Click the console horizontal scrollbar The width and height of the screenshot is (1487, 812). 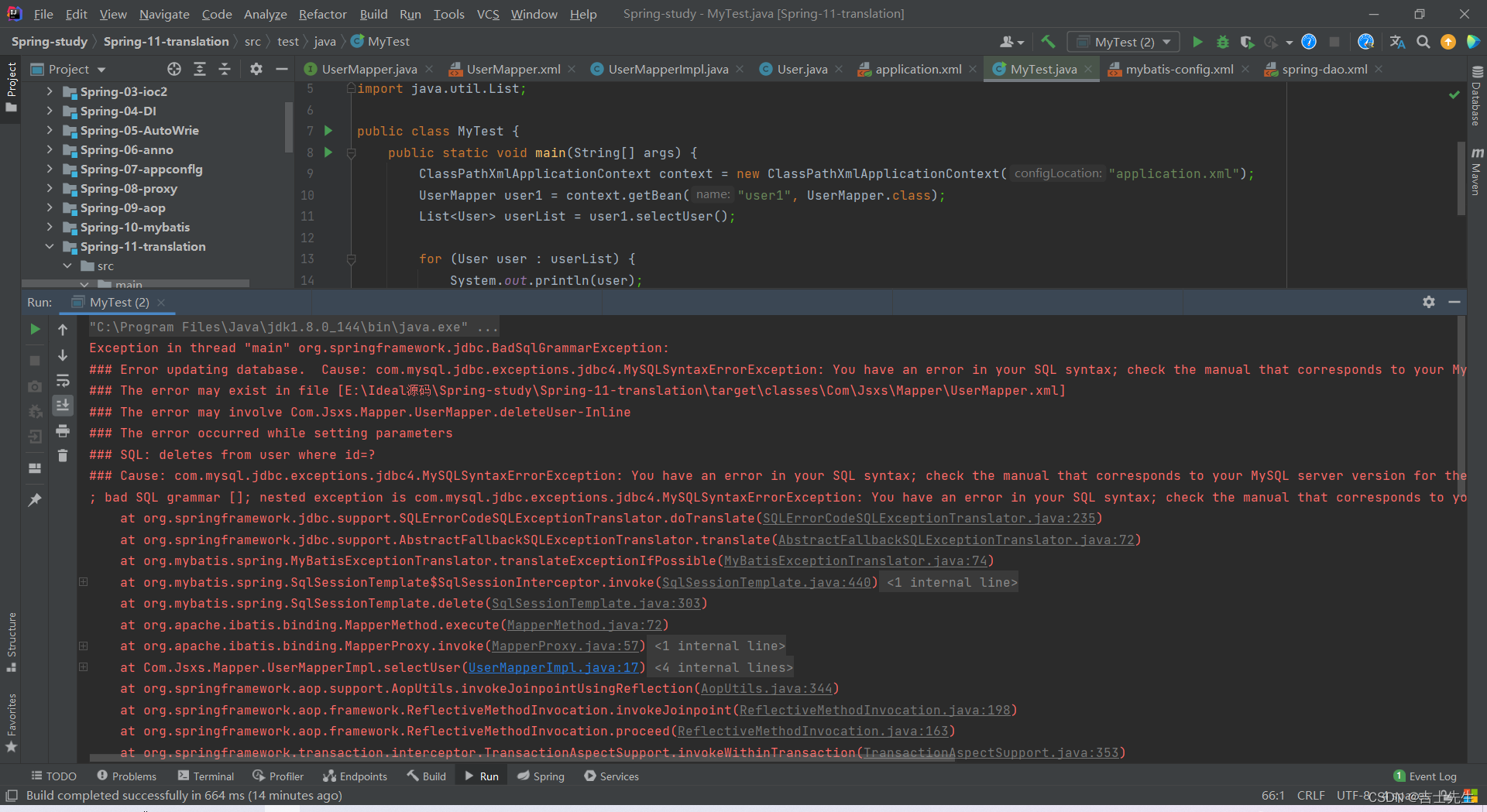523,759
